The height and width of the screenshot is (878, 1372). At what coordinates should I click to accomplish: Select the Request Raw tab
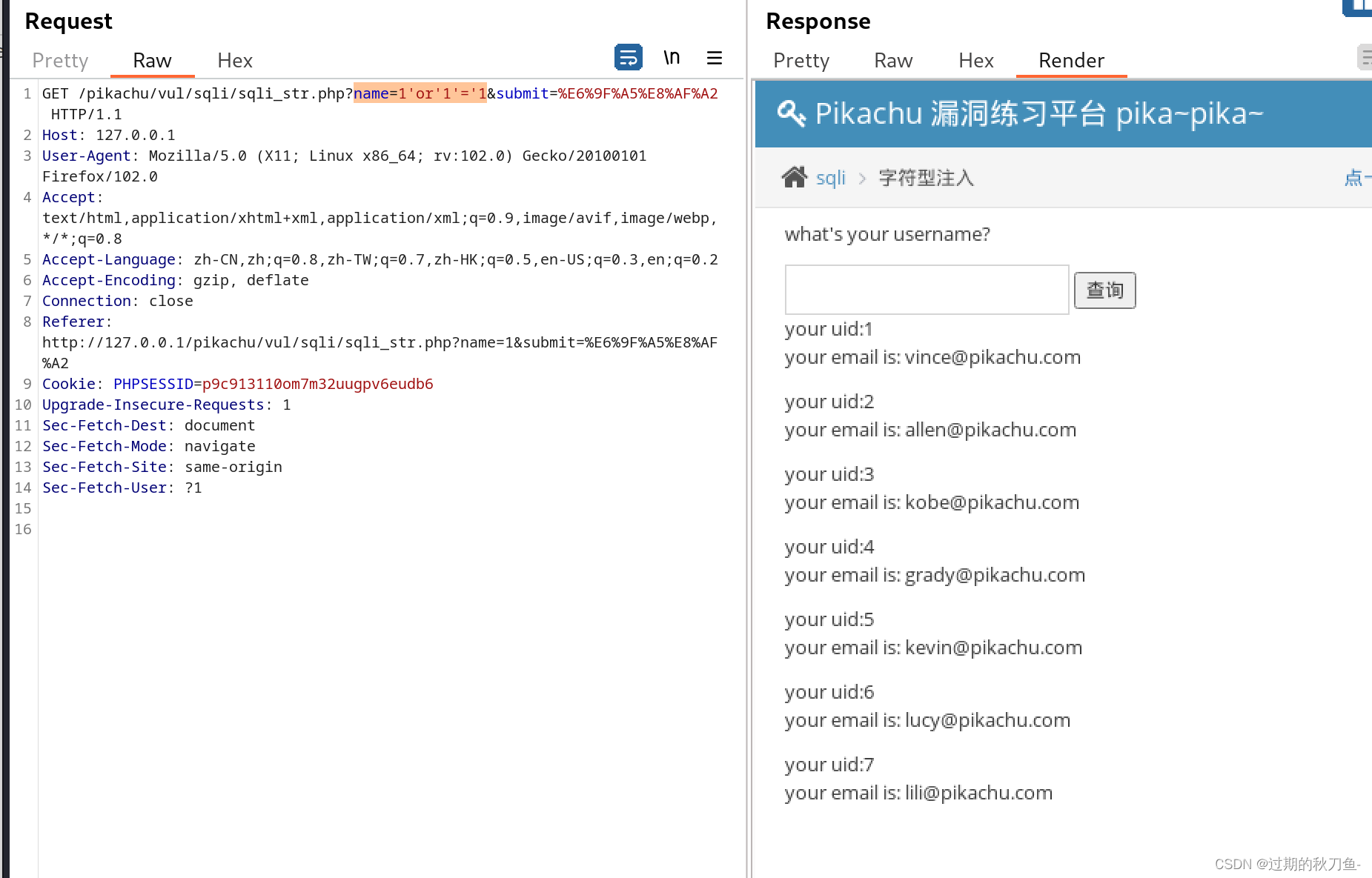click(152, 60)
